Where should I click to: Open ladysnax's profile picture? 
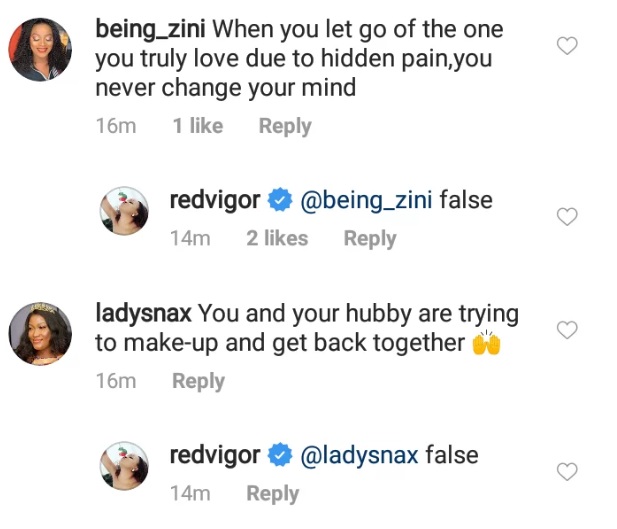[41, 333]
